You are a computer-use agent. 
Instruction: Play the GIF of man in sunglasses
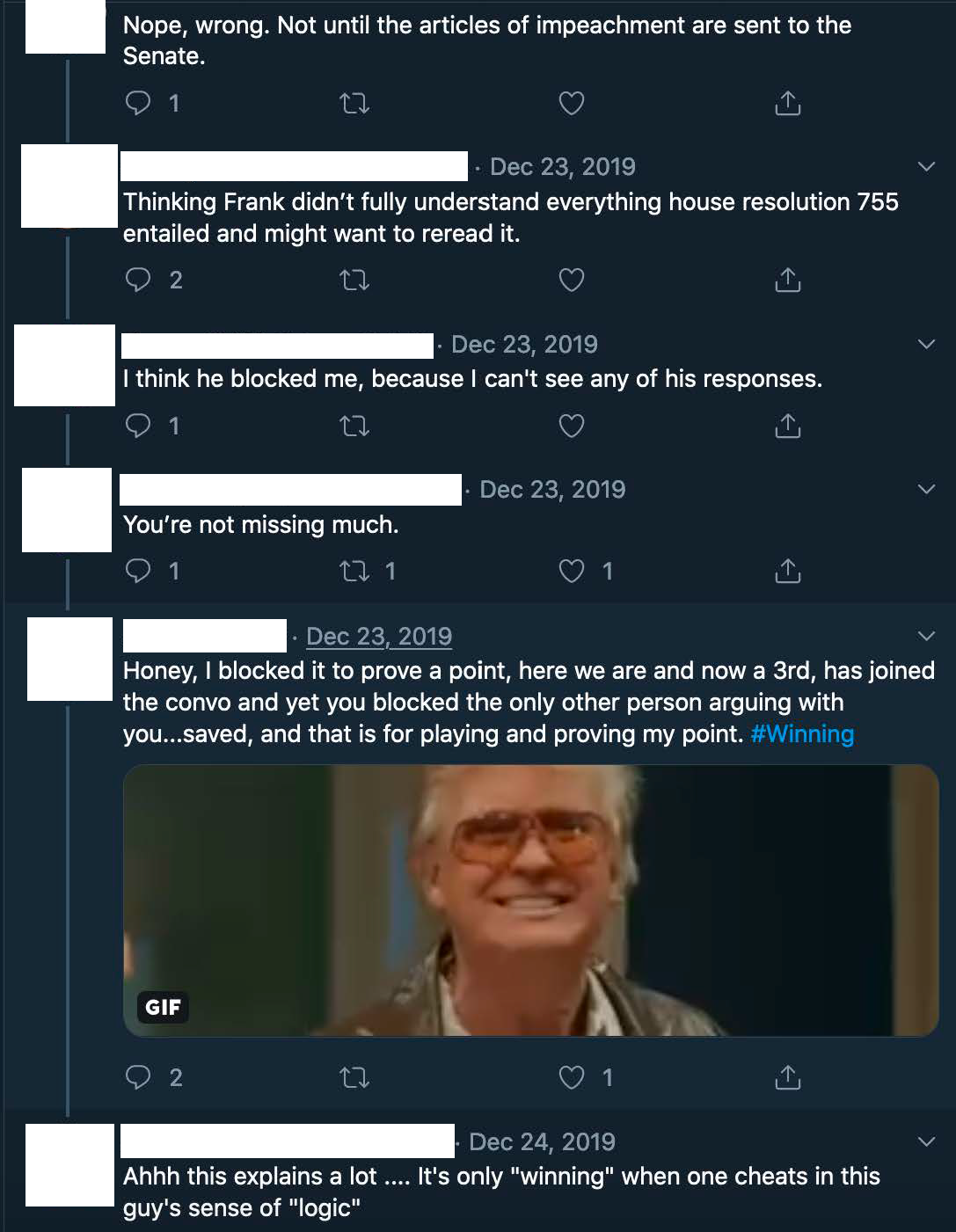click(531, 900)
